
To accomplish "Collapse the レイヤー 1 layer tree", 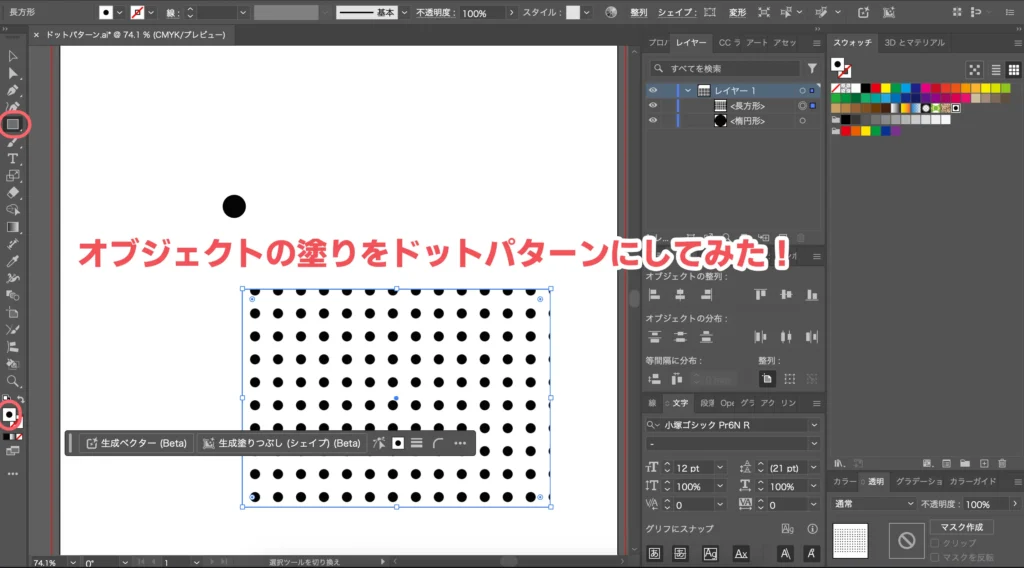I will (x=688, y=91).
